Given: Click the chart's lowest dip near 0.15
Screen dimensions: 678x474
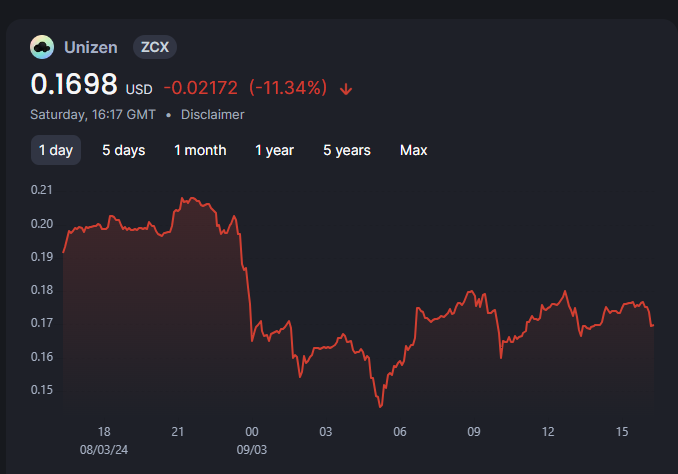Looking at the screenshot, I should [380, 406].
